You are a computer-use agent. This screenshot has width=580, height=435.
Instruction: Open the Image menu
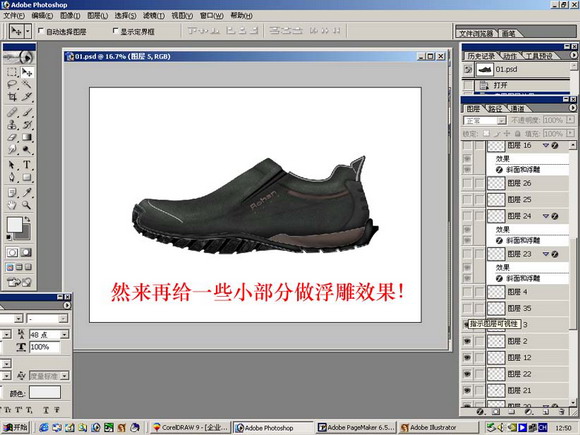click(x=70, y=16)
